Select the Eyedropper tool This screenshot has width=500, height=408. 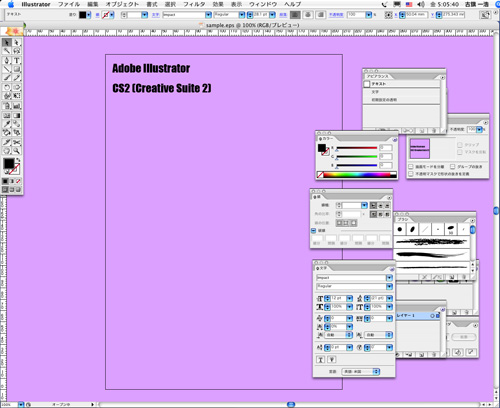point(7,124)
